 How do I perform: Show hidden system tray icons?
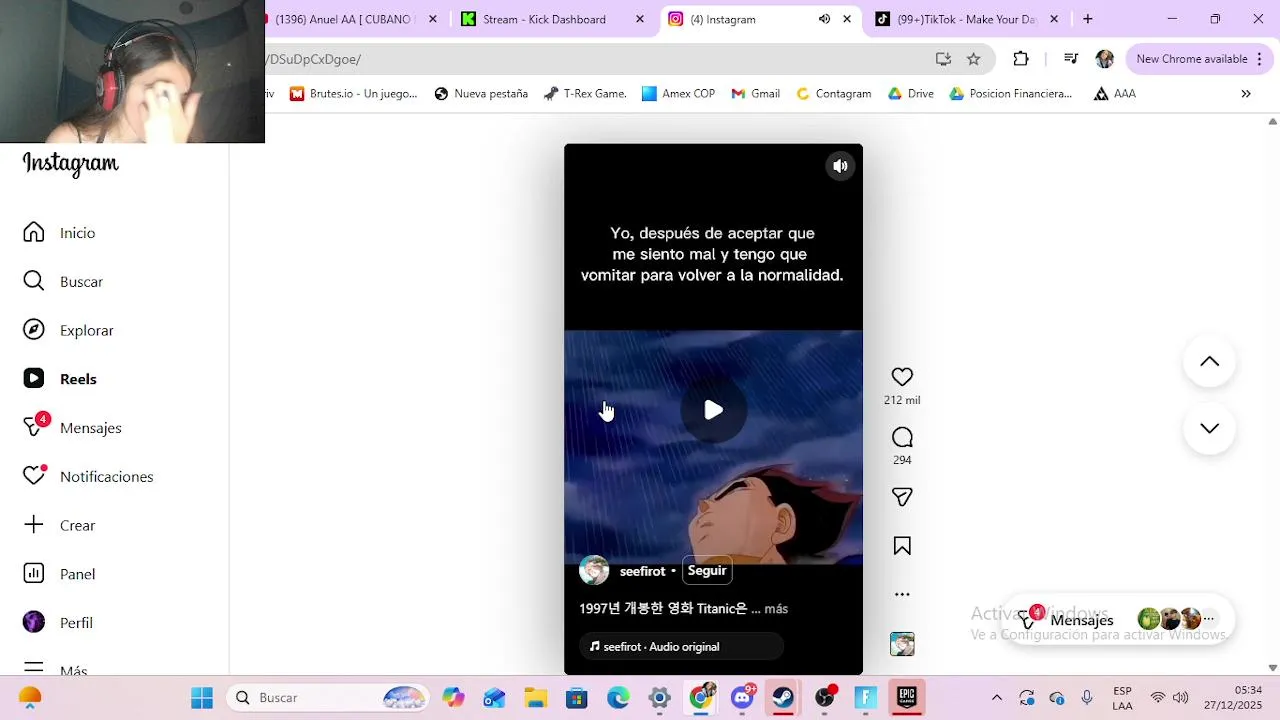point(996,698)
